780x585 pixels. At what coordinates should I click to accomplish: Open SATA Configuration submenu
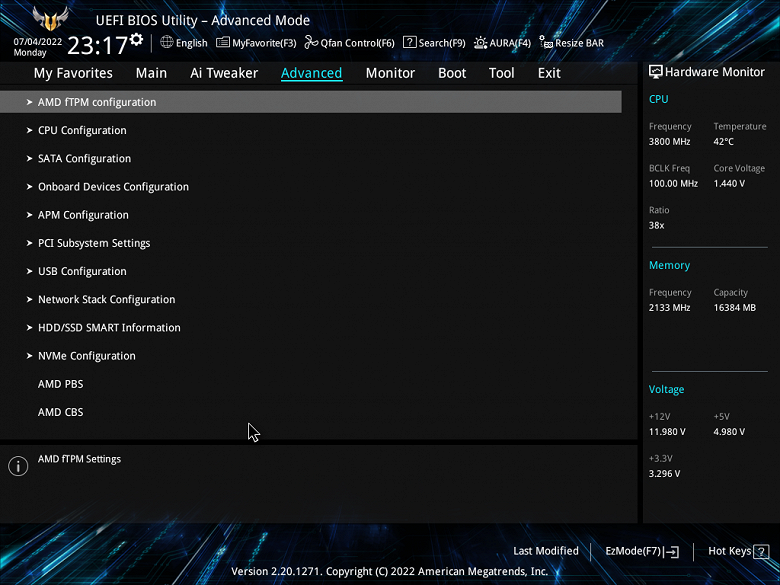pos(85,159)
